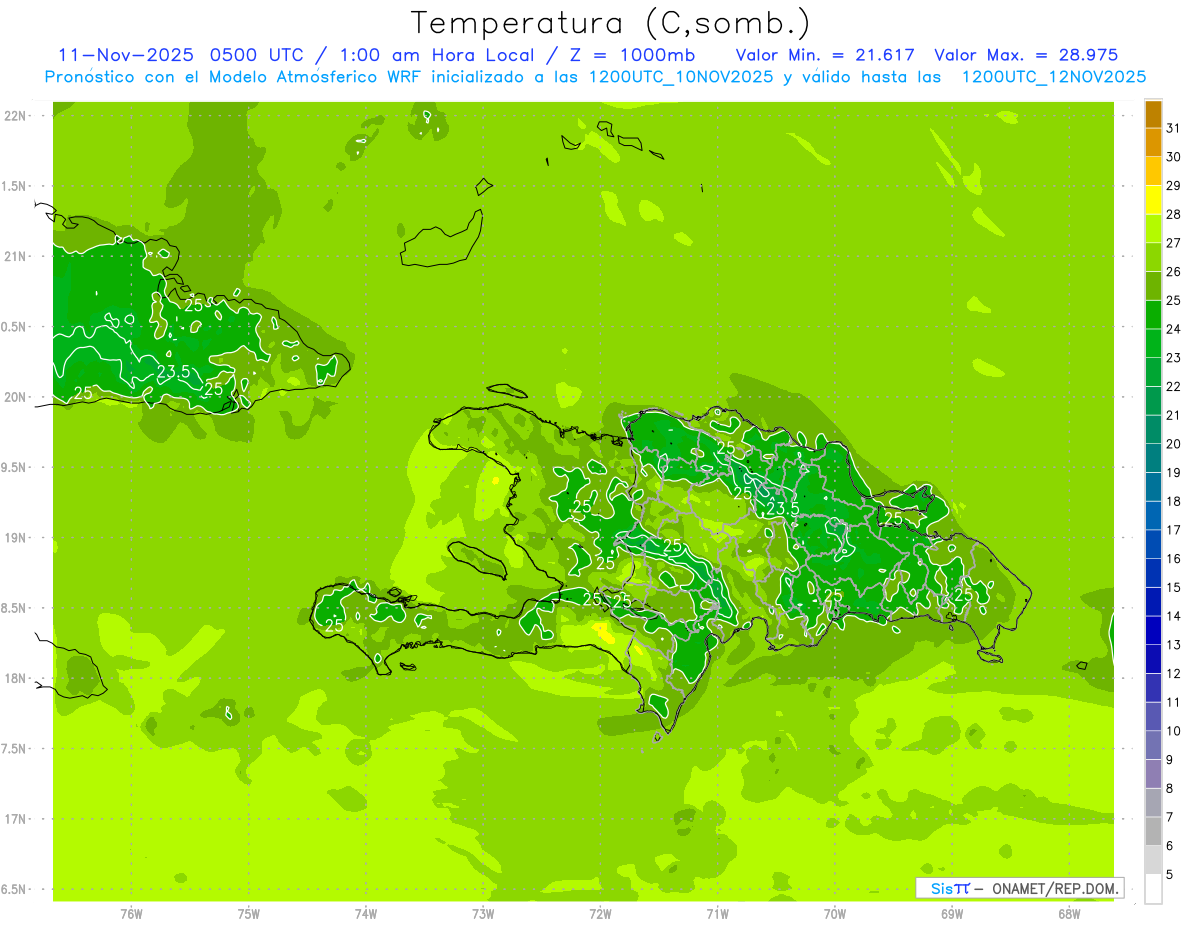Click the 20N latitude axis label
This screenshot has width=1200, height=927.
[14, 397]
